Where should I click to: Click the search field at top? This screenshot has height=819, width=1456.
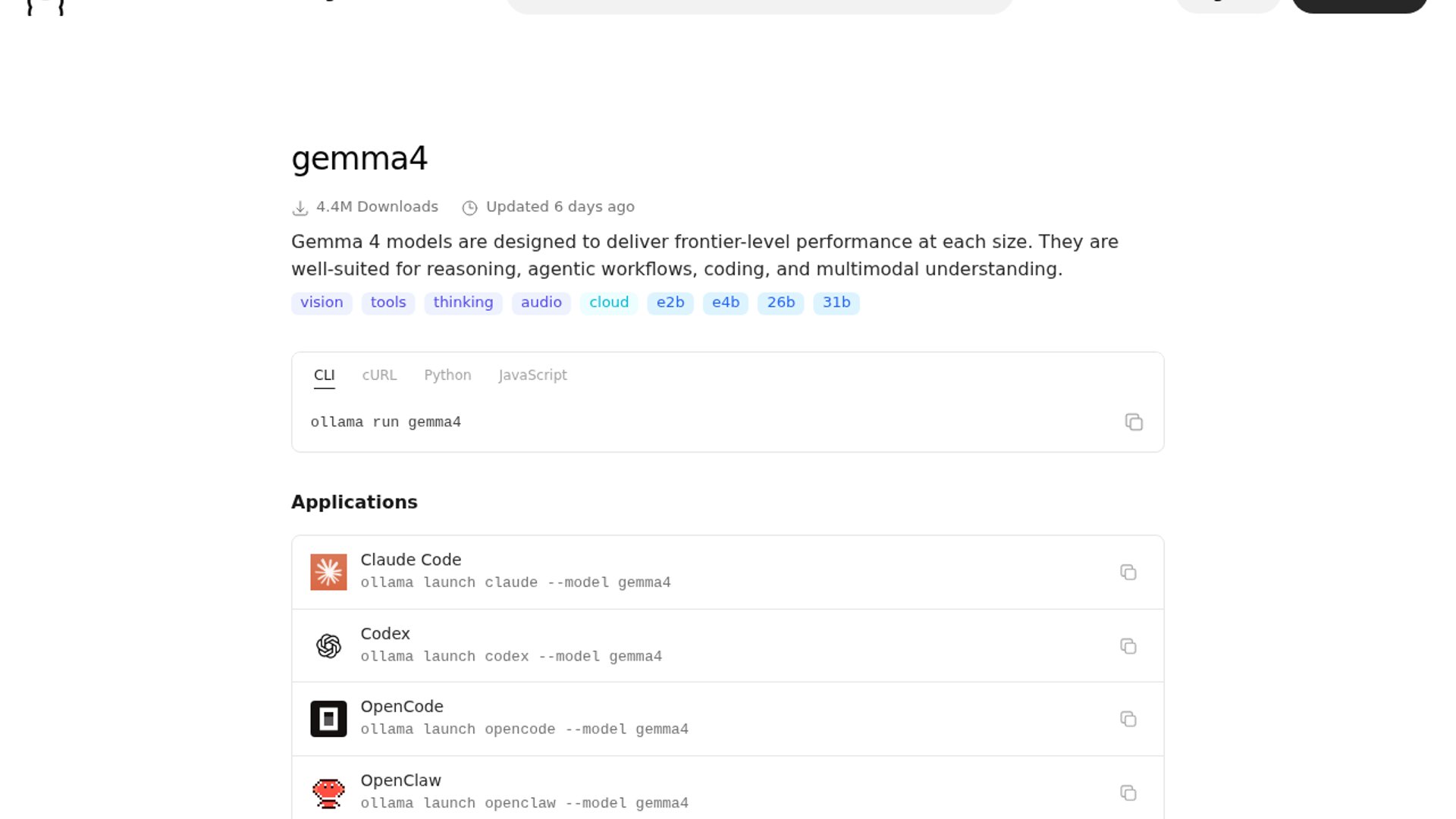point(760,5)
